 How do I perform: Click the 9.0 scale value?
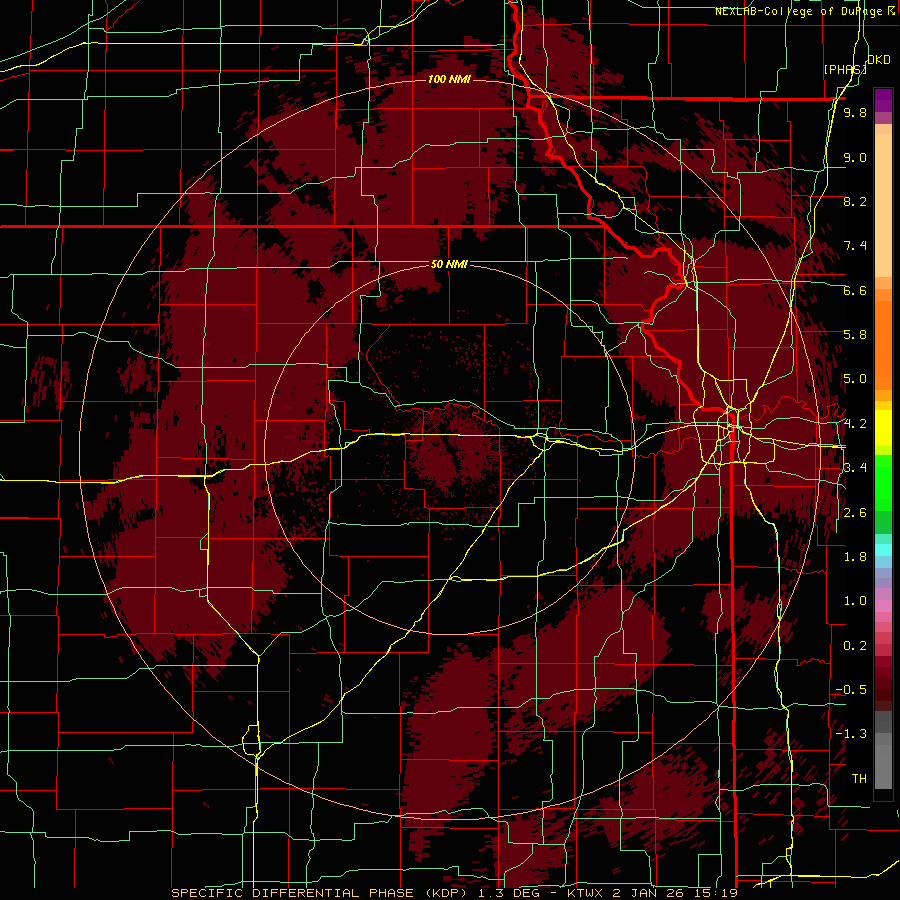click(x=855, y=157)
